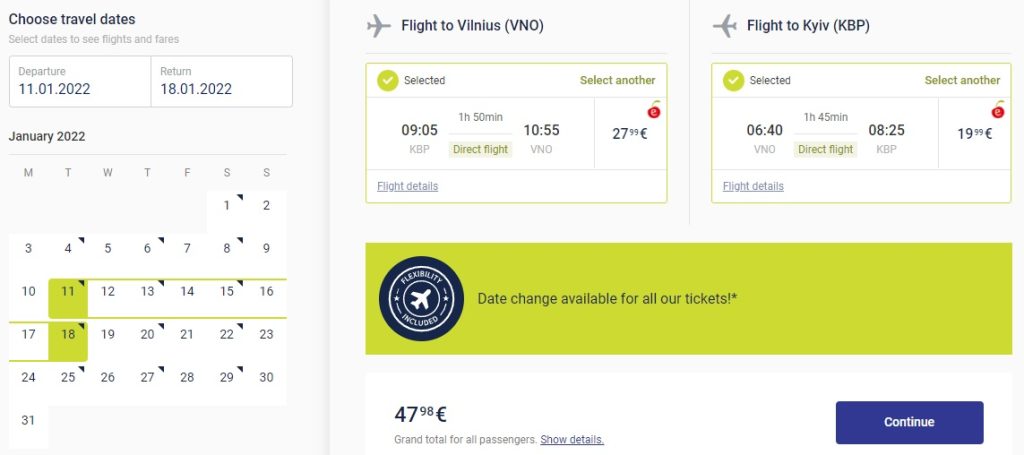Click the airplane icon beside Flight to Kyiv
The width and height of the screenshot is (1024, 455).
click(x=724, y=26)
